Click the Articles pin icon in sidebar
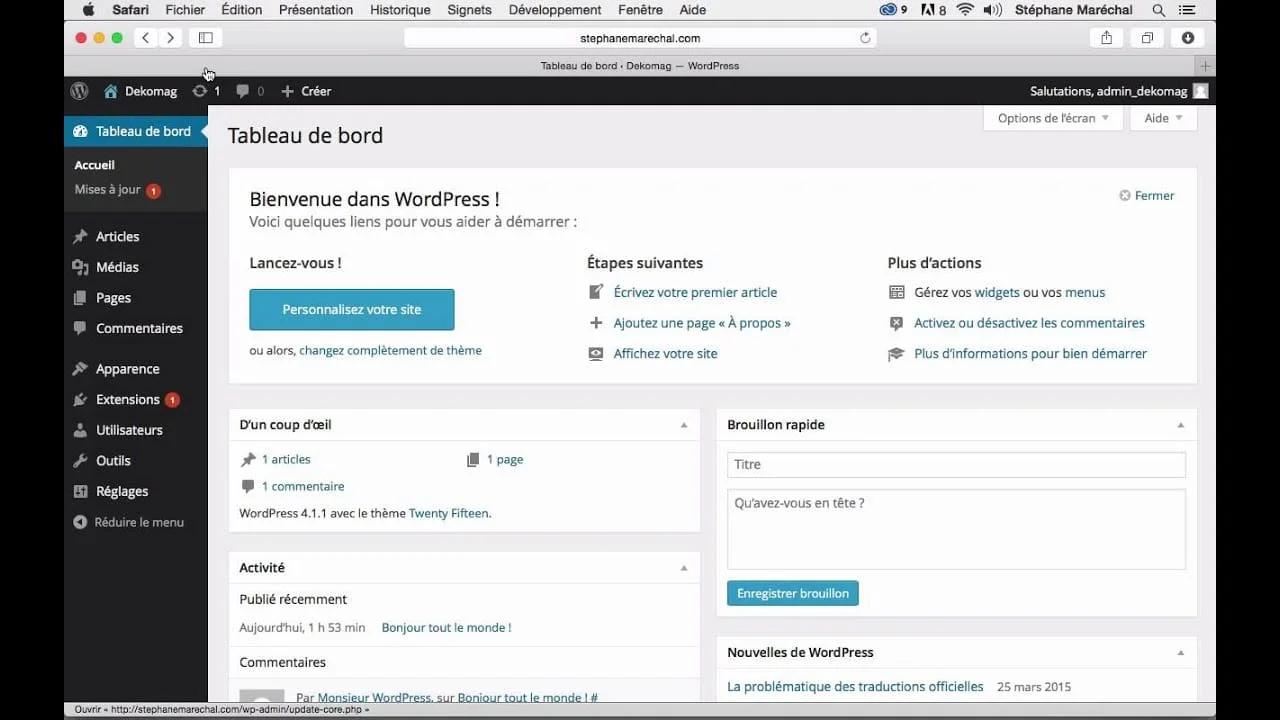 pos(80,237)
